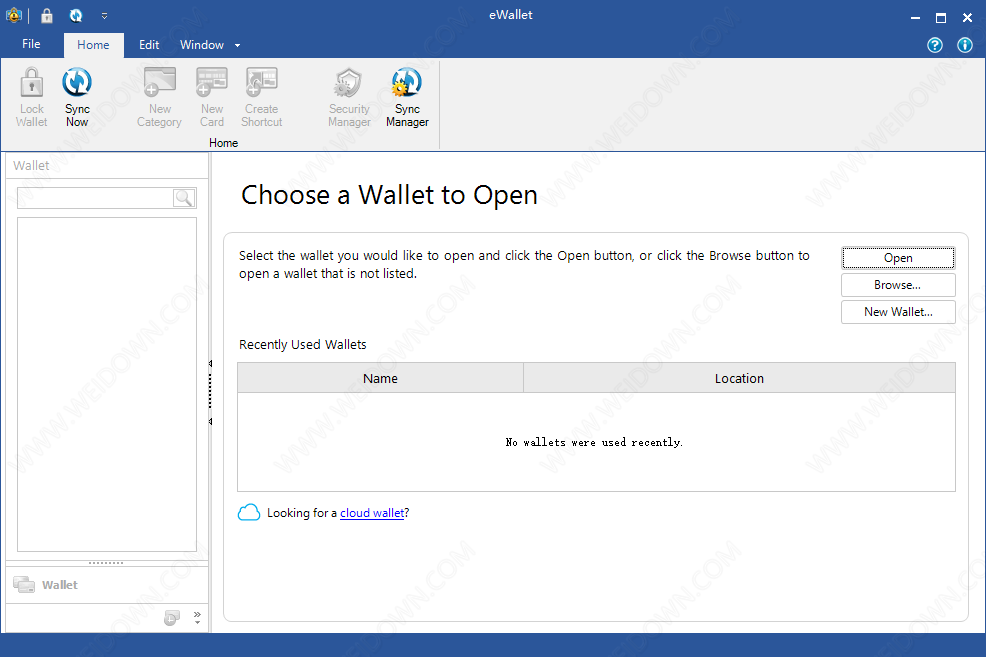This screenshot has width=986, height=657.
Task: Click the Wallet navigation pane button
Action: pyautogui.click(x=107, y=585)
